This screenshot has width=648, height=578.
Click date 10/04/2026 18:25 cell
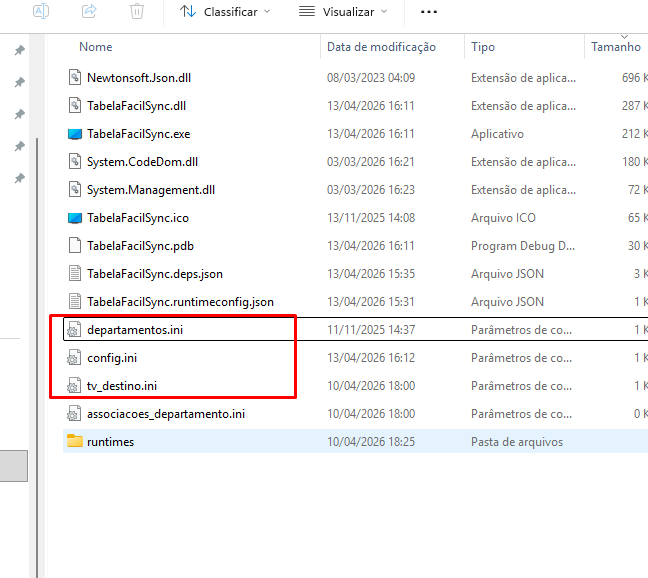pyautogui.click(x=371, y=442)
